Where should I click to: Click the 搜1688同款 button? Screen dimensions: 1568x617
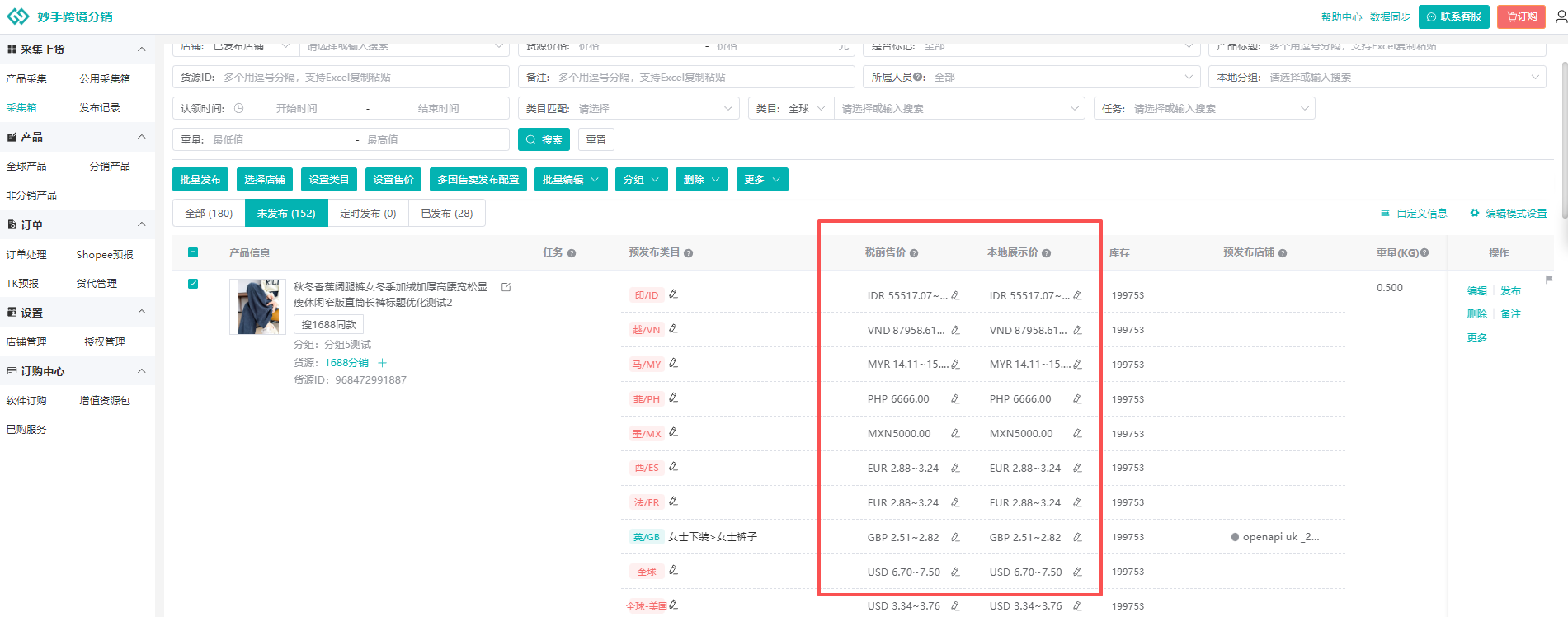328,324
